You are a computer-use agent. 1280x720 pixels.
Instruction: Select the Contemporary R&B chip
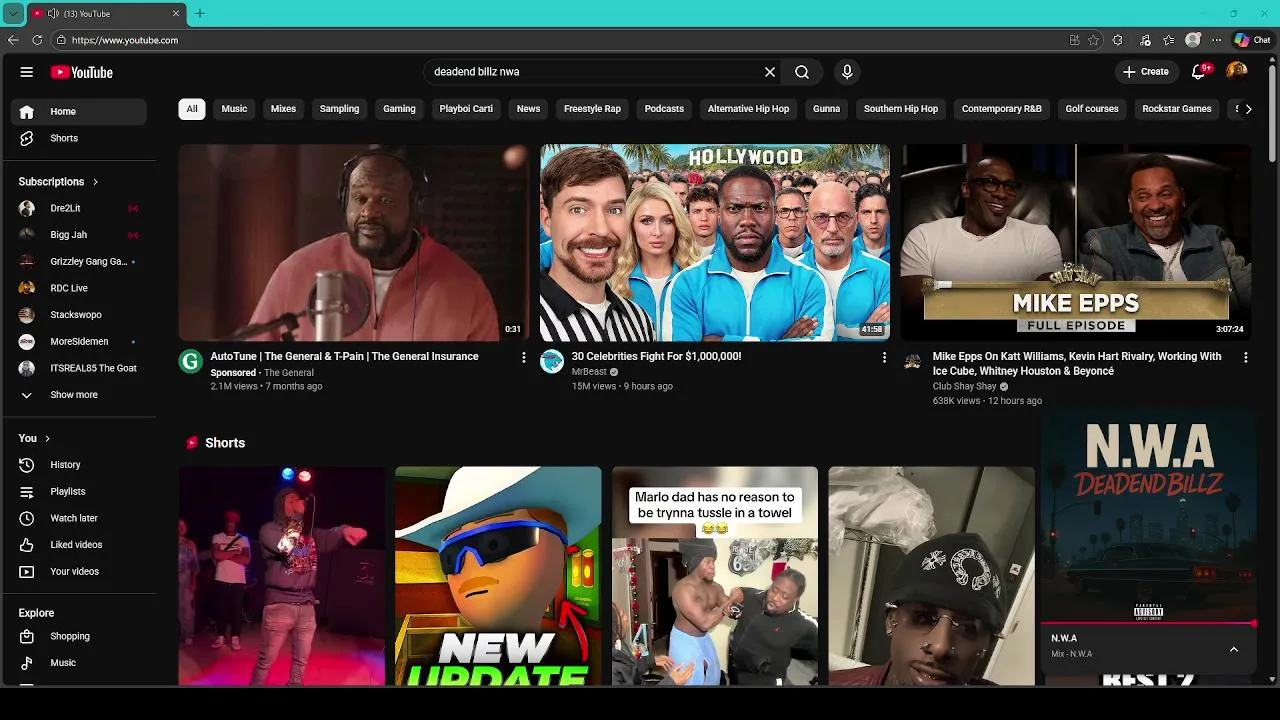(1001, 109)
